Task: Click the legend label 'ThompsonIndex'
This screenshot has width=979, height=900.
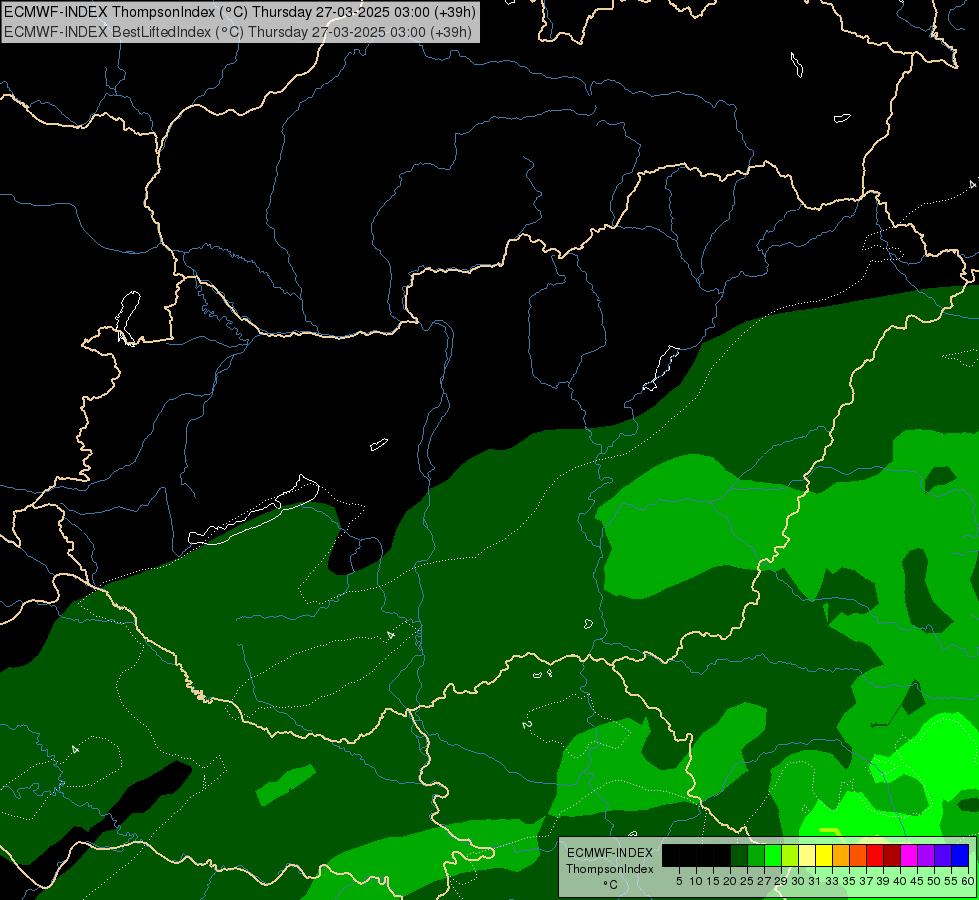Action: [610, 869]
